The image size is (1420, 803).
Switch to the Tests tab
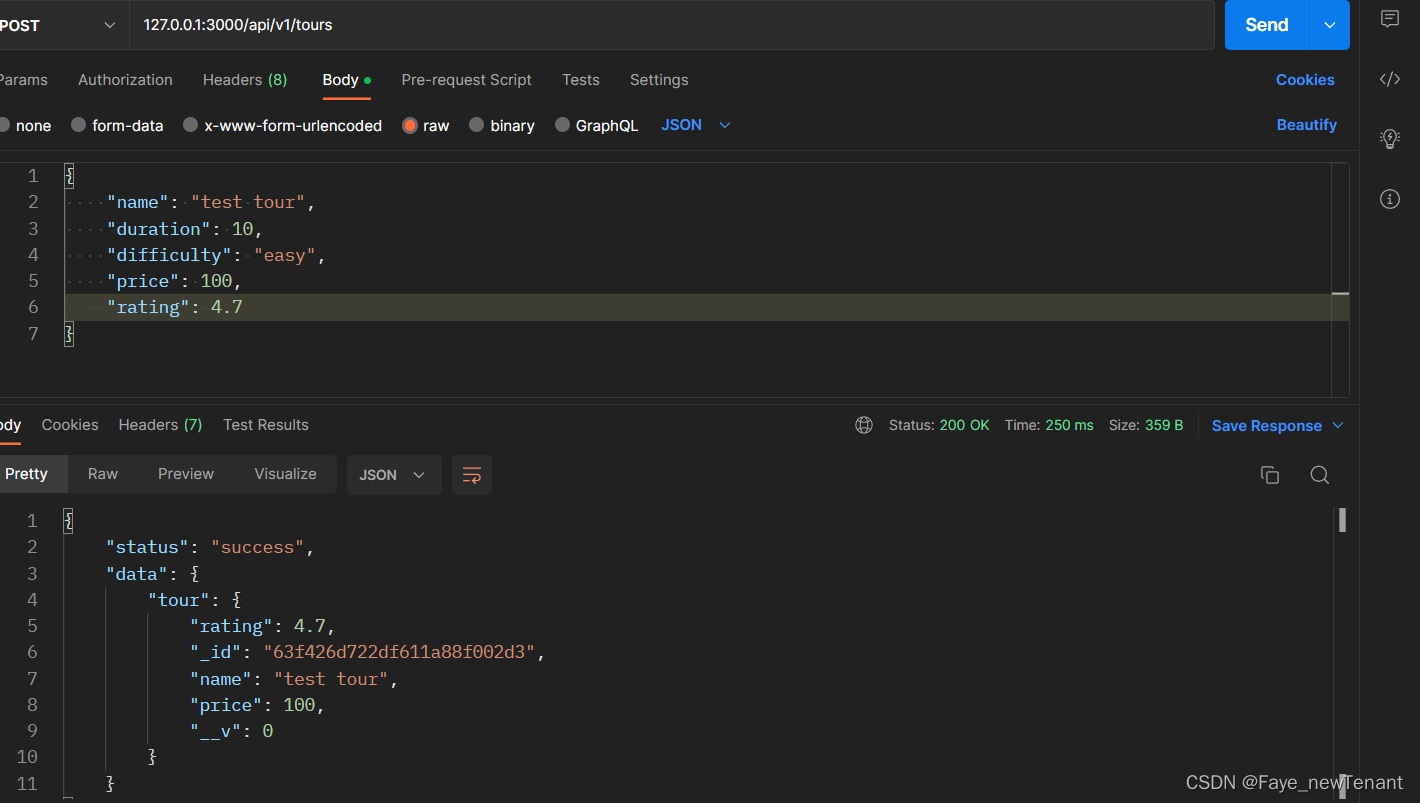point(580,80)
